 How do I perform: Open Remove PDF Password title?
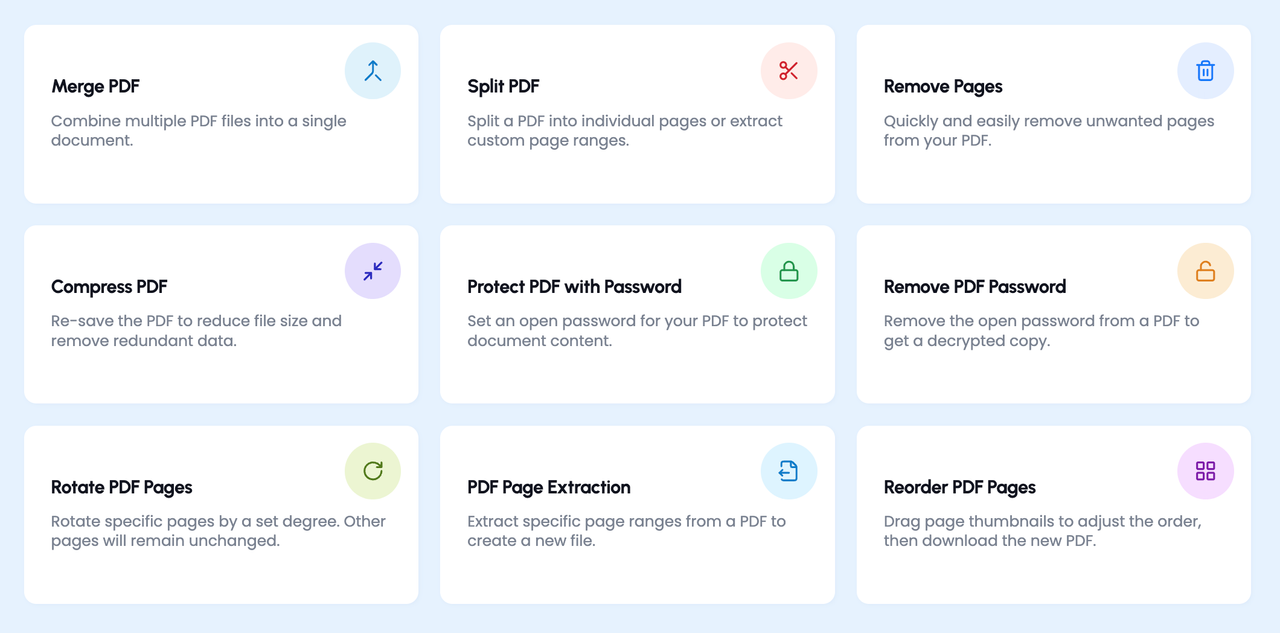[x=974, y=287]
